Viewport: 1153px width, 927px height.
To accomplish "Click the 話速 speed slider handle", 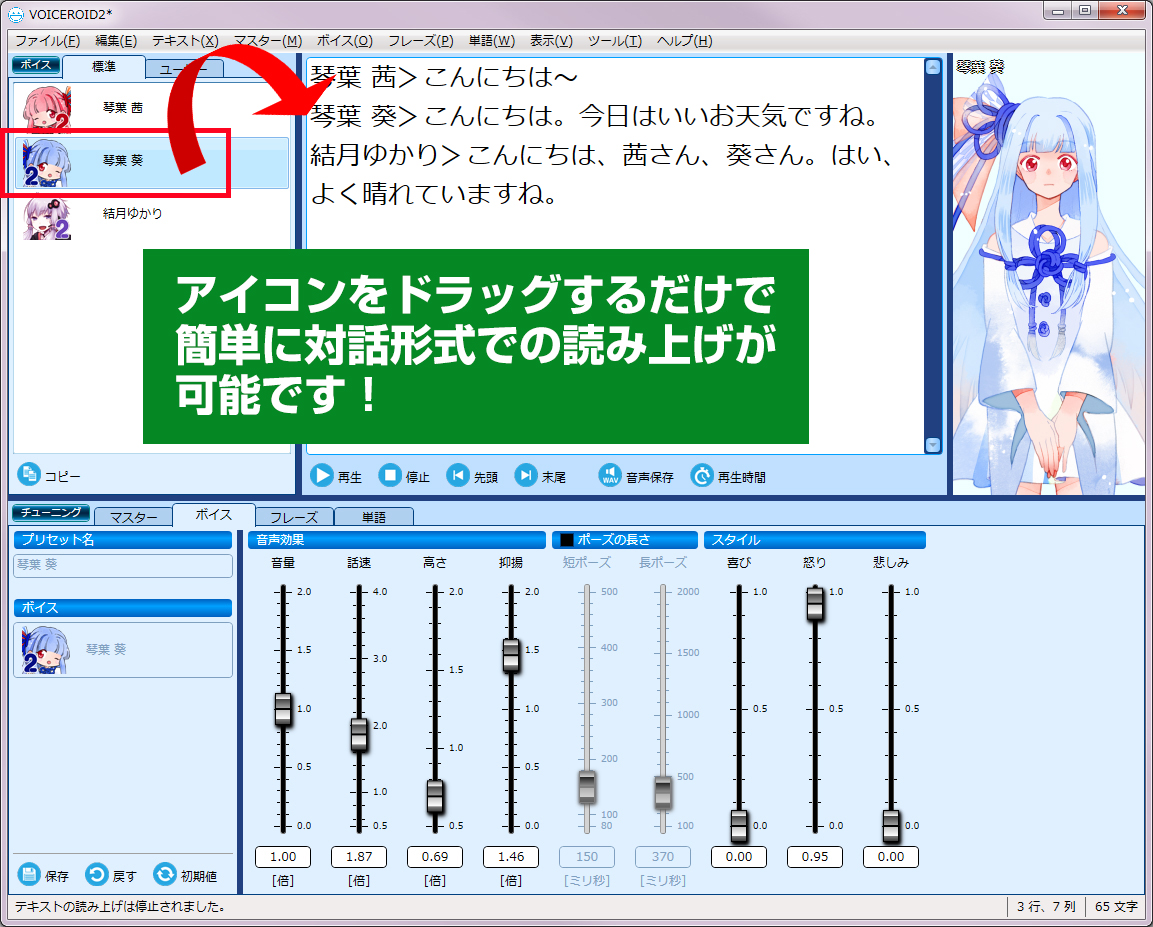I will coord(359,734).
